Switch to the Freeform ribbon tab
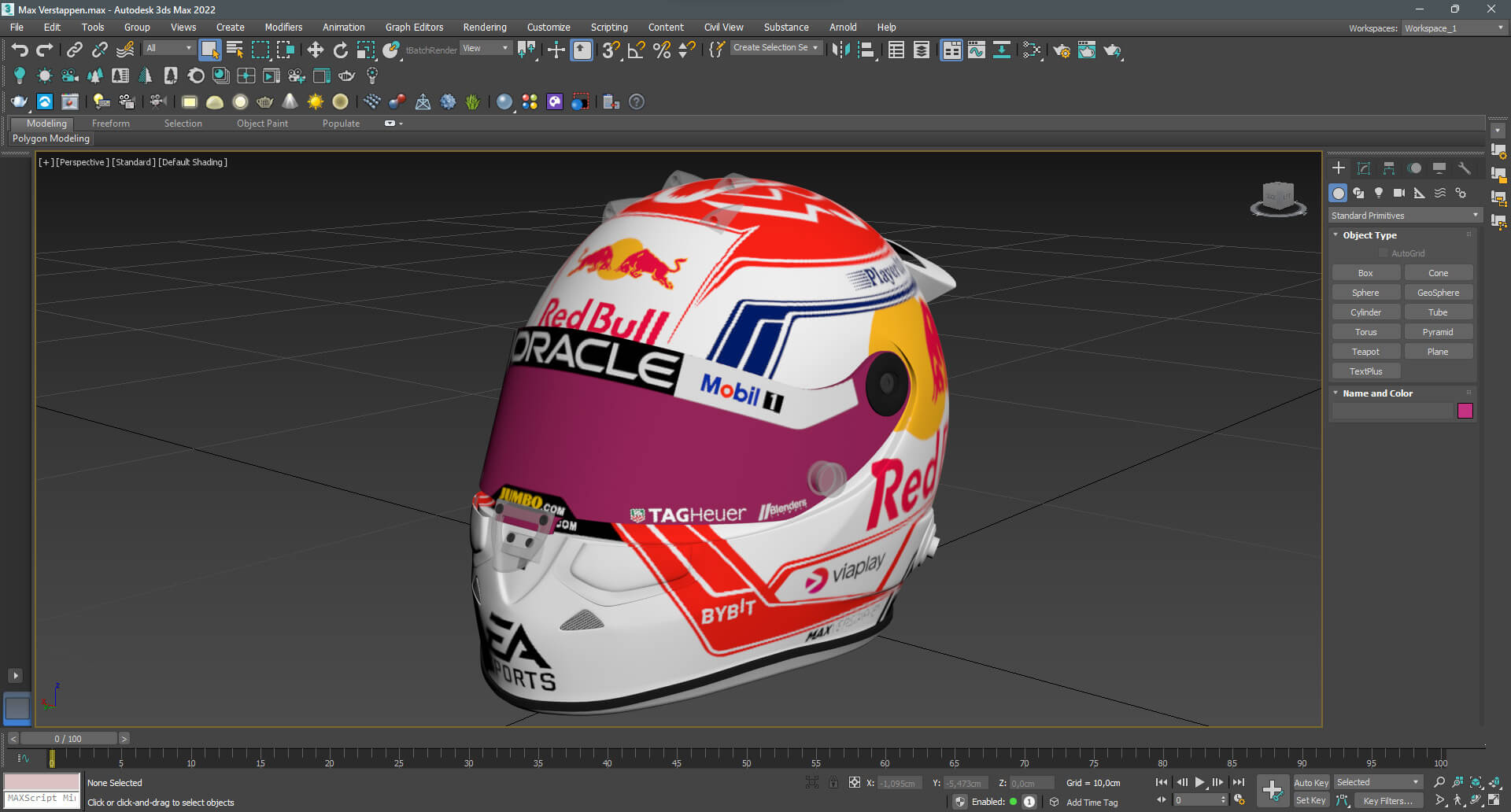Viewport: 1511px width, 812px height. click(x=111, y=124)
